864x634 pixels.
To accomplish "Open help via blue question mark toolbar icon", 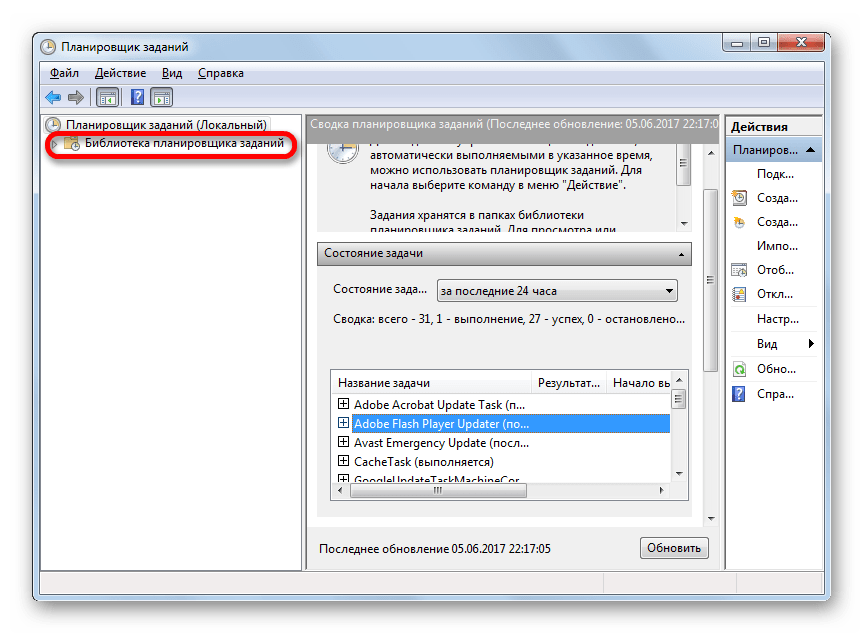I will tap(137, 97).
